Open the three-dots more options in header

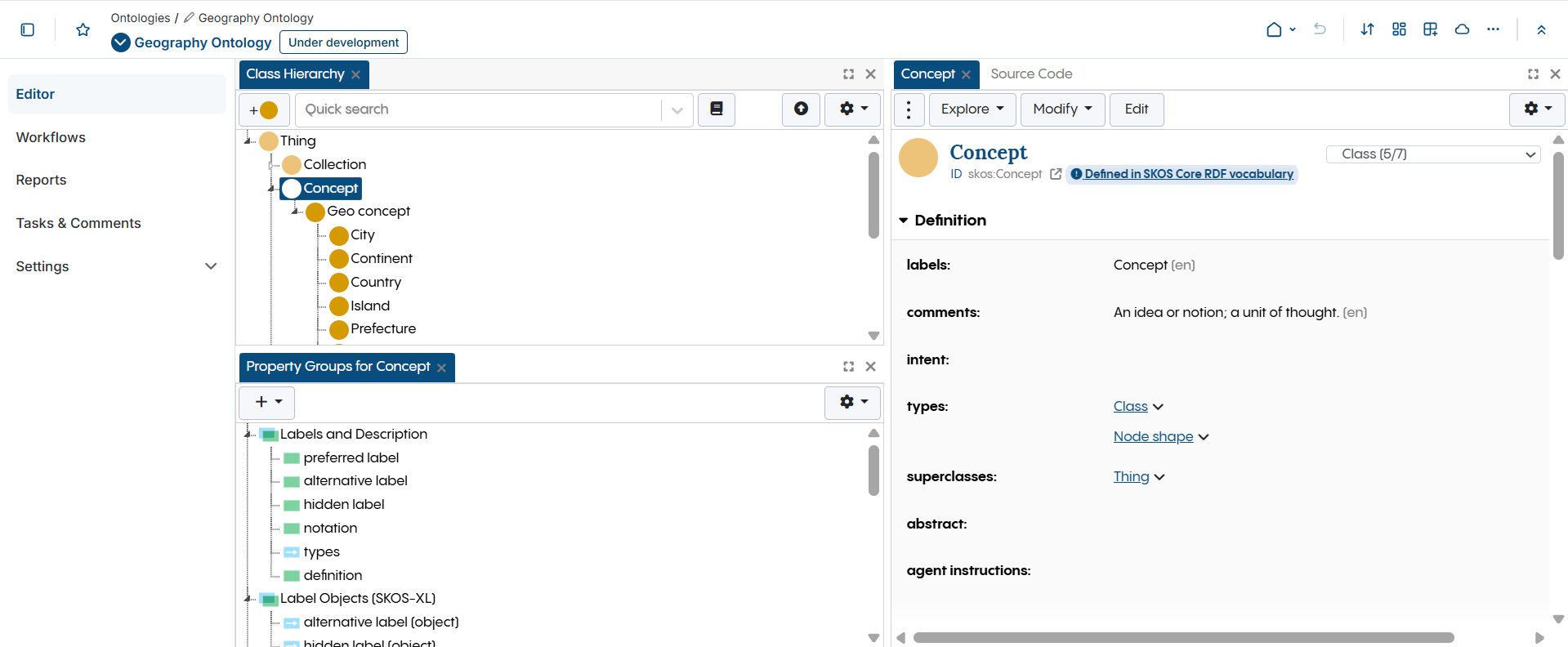coord(1493,29)
